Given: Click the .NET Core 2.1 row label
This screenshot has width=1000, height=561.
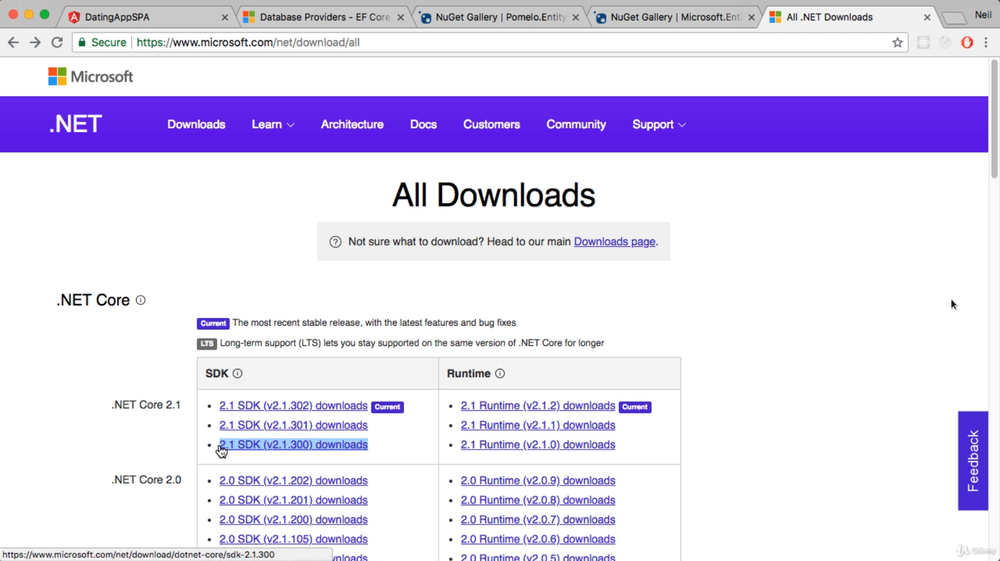Looking at the screenshot, I should point(146,405).
